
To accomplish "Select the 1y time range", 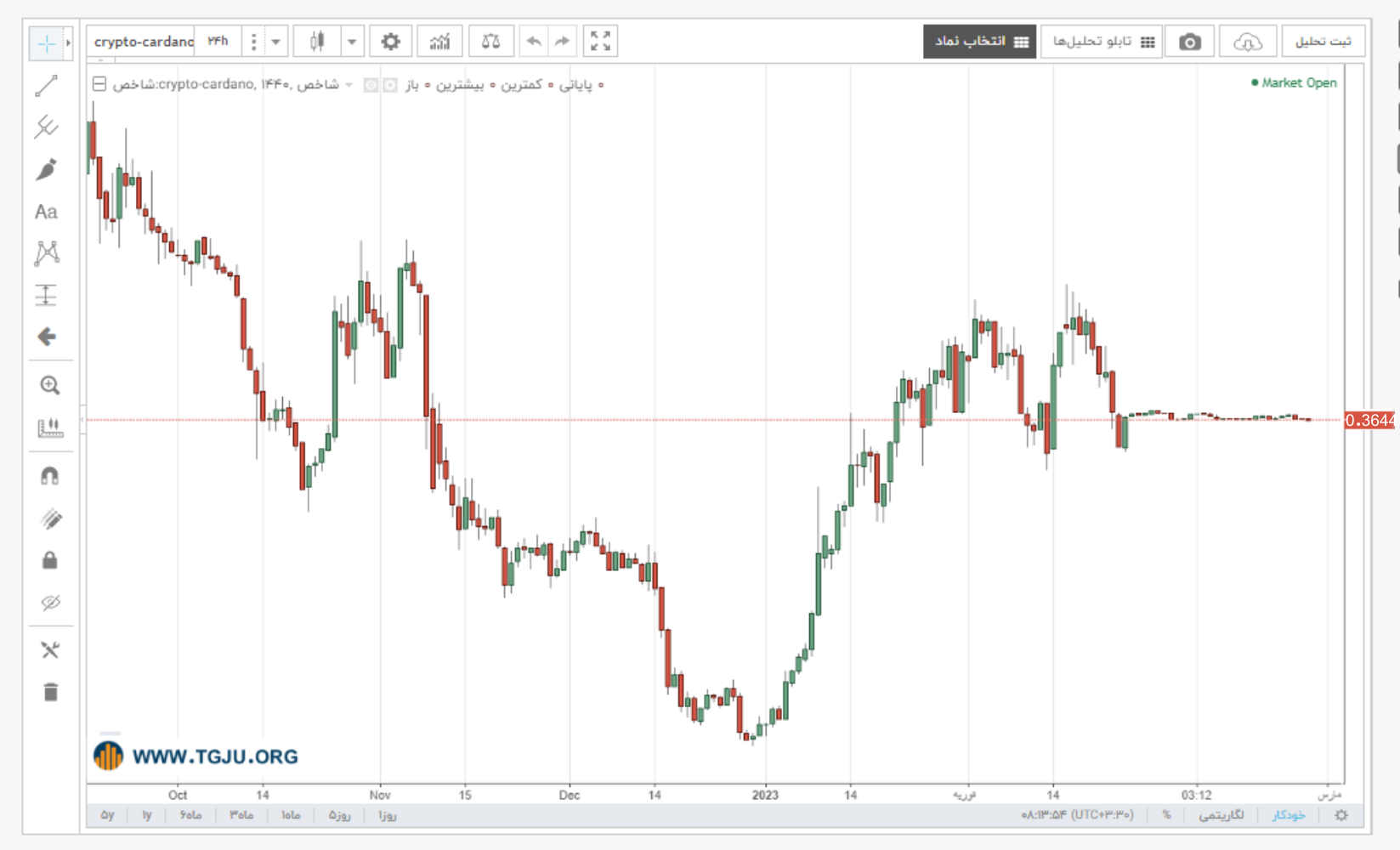I will [147, 815].
